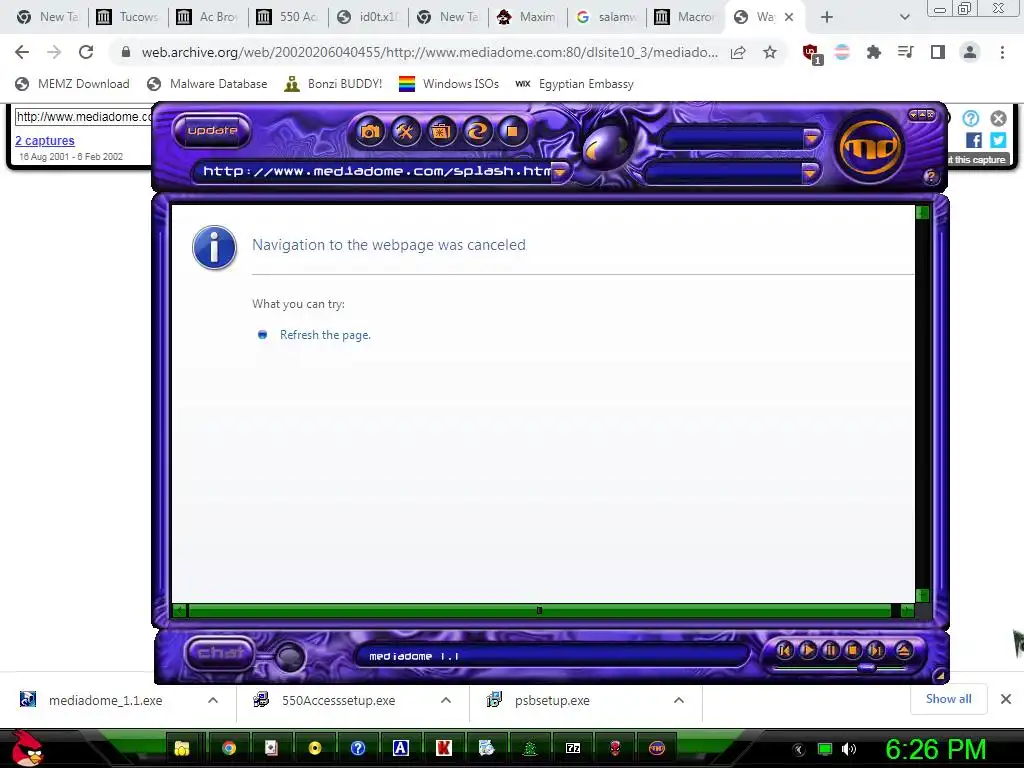This screenshot has width=1024, height=768.
Task: Share capture on Twitter icon
Action: click(998, 140)
